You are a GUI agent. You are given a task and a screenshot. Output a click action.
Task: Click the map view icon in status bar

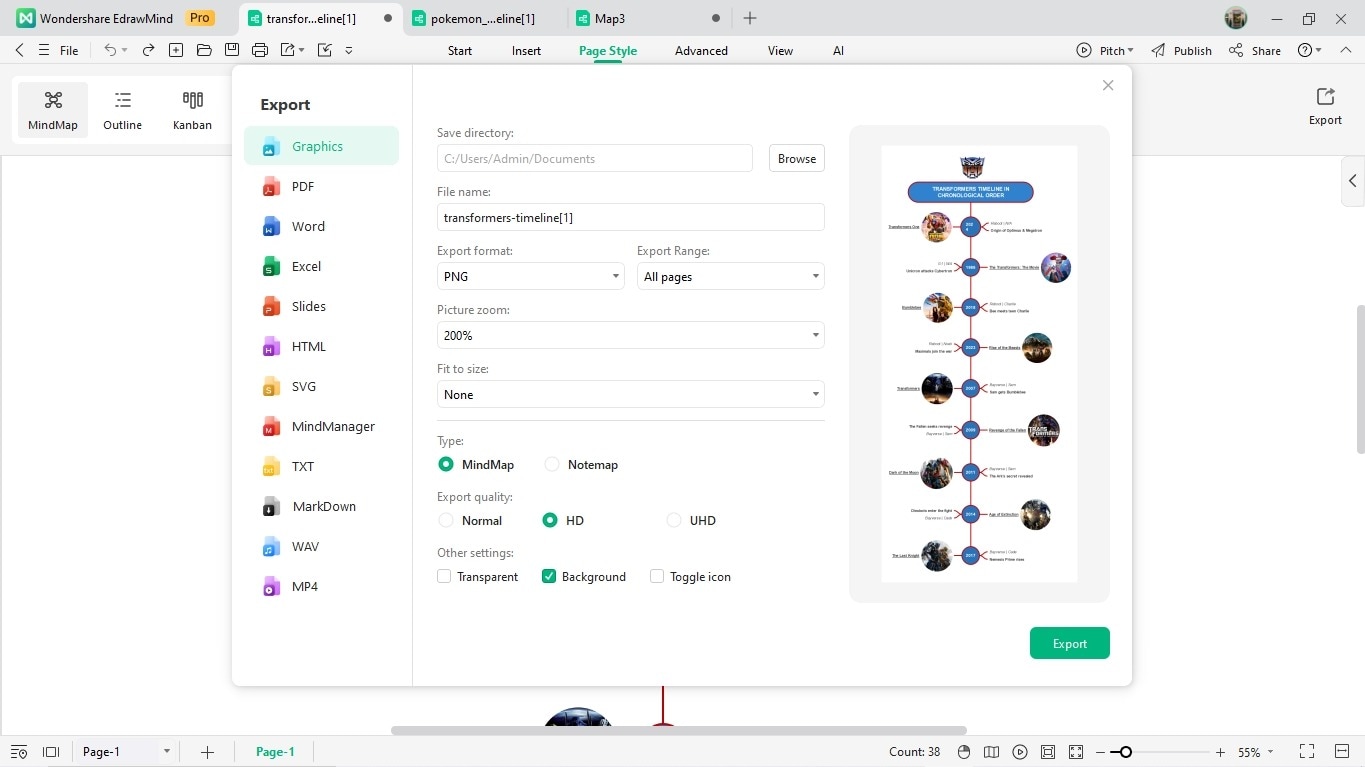pos(991,752)
